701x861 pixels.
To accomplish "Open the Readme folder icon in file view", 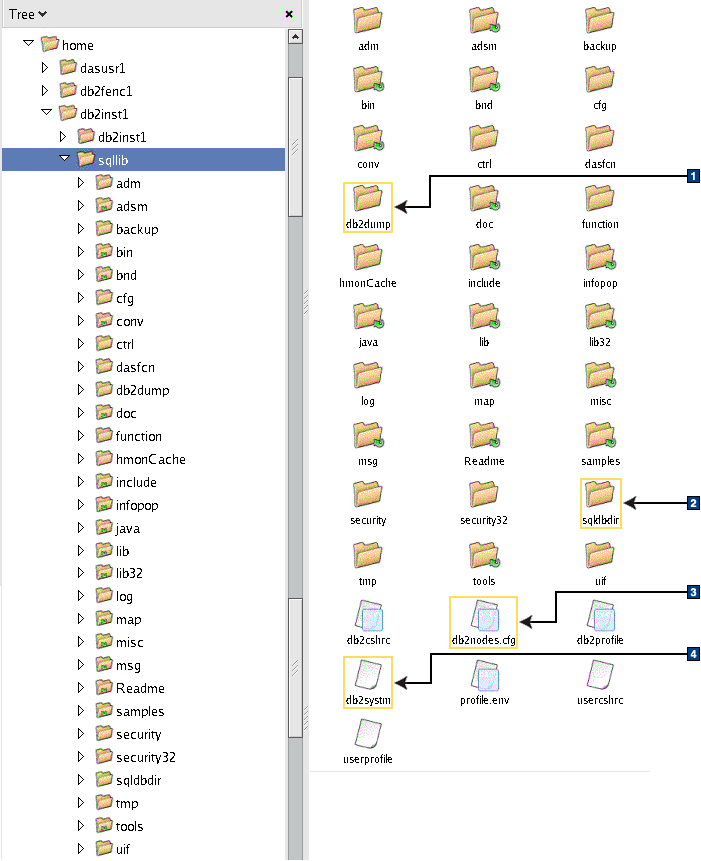I will (484, 435).
